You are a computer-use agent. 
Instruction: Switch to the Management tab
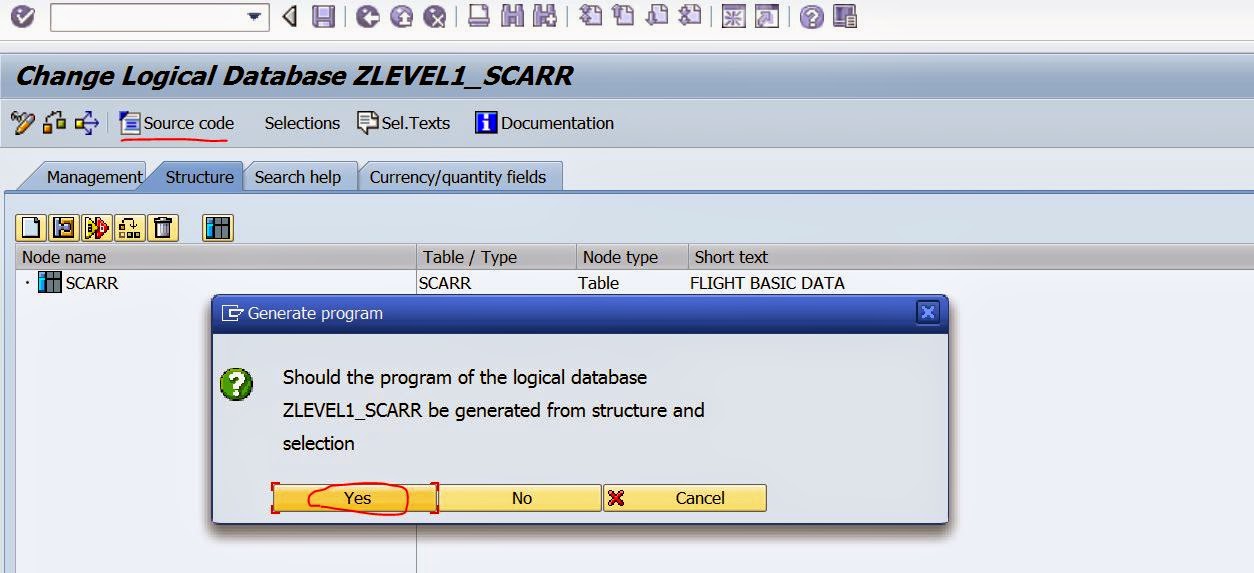coord(94,177)
